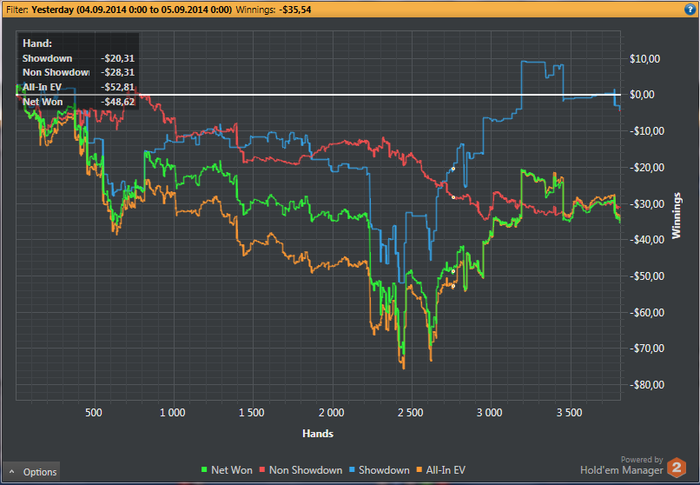
Task: Toggle the Net Won legend entry
Action: click(x=227, y=470)
